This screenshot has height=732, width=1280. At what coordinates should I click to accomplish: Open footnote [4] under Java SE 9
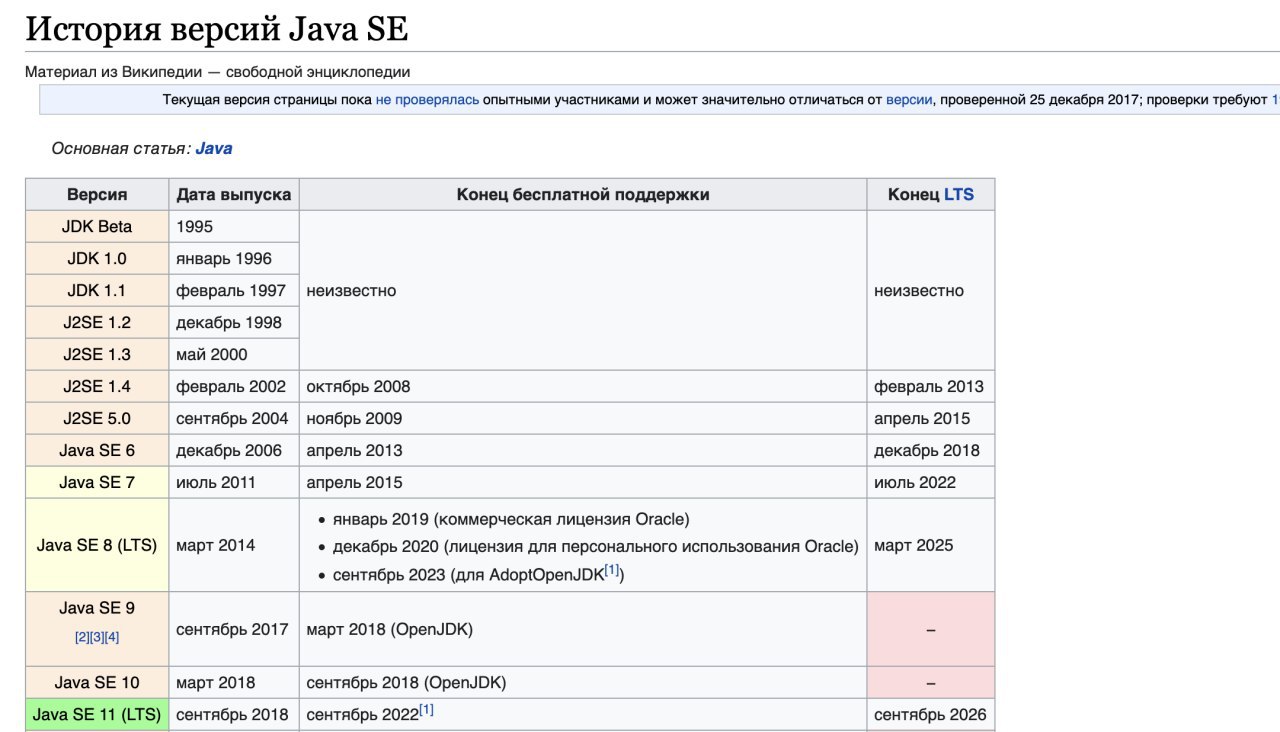coord(112,637)
